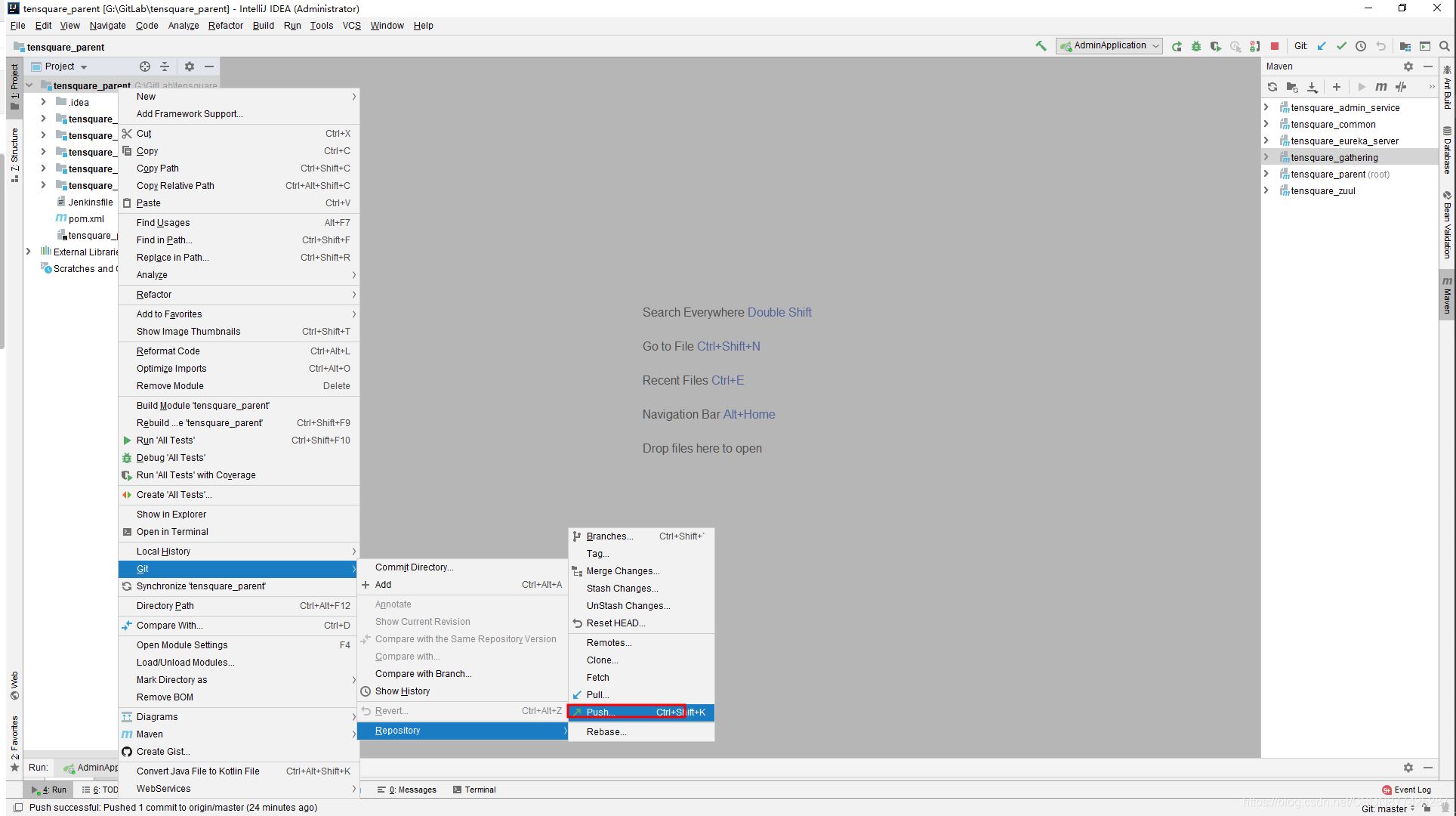Click Fetch in Git Repository submenu

(598, 677)
